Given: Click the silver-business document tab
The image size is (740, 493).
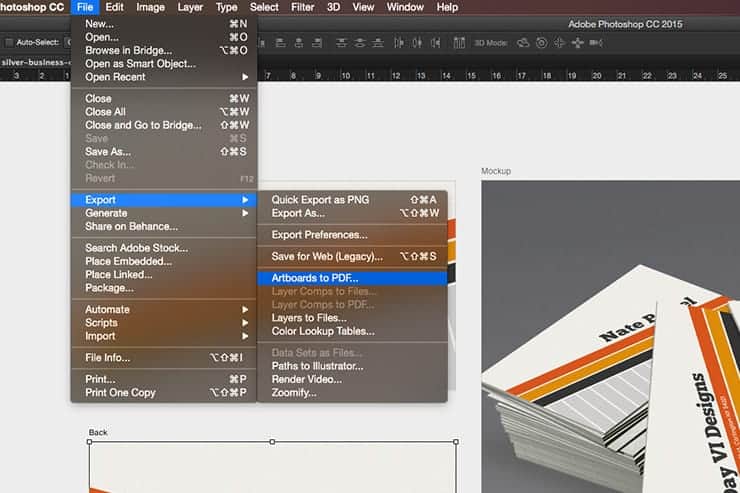Looking at the screenshot, I should [x=36, y=62].
